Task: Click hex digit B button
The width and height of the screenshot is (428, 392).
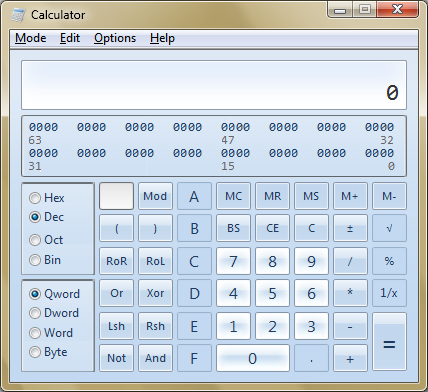Action: pyautogui.click(x=194, y=228)
